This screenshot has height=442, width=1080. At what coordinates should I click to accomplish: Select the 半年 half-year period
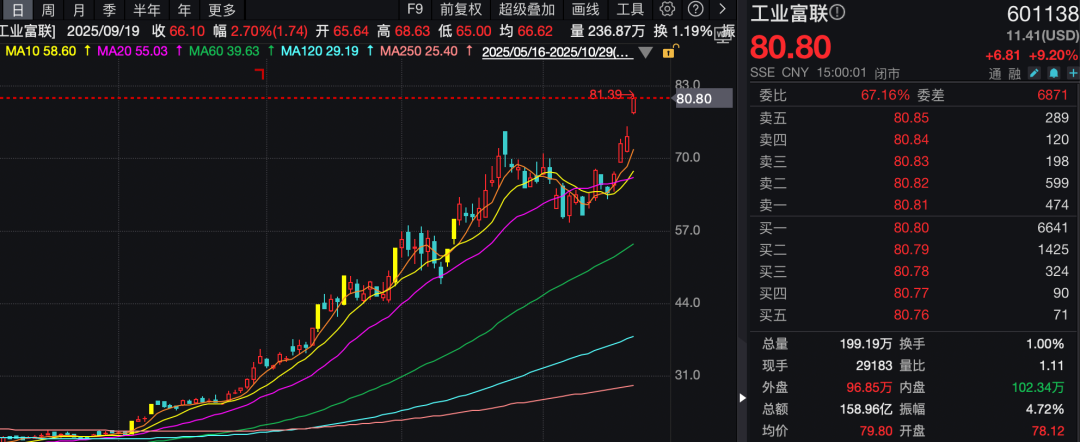point(146,10)
